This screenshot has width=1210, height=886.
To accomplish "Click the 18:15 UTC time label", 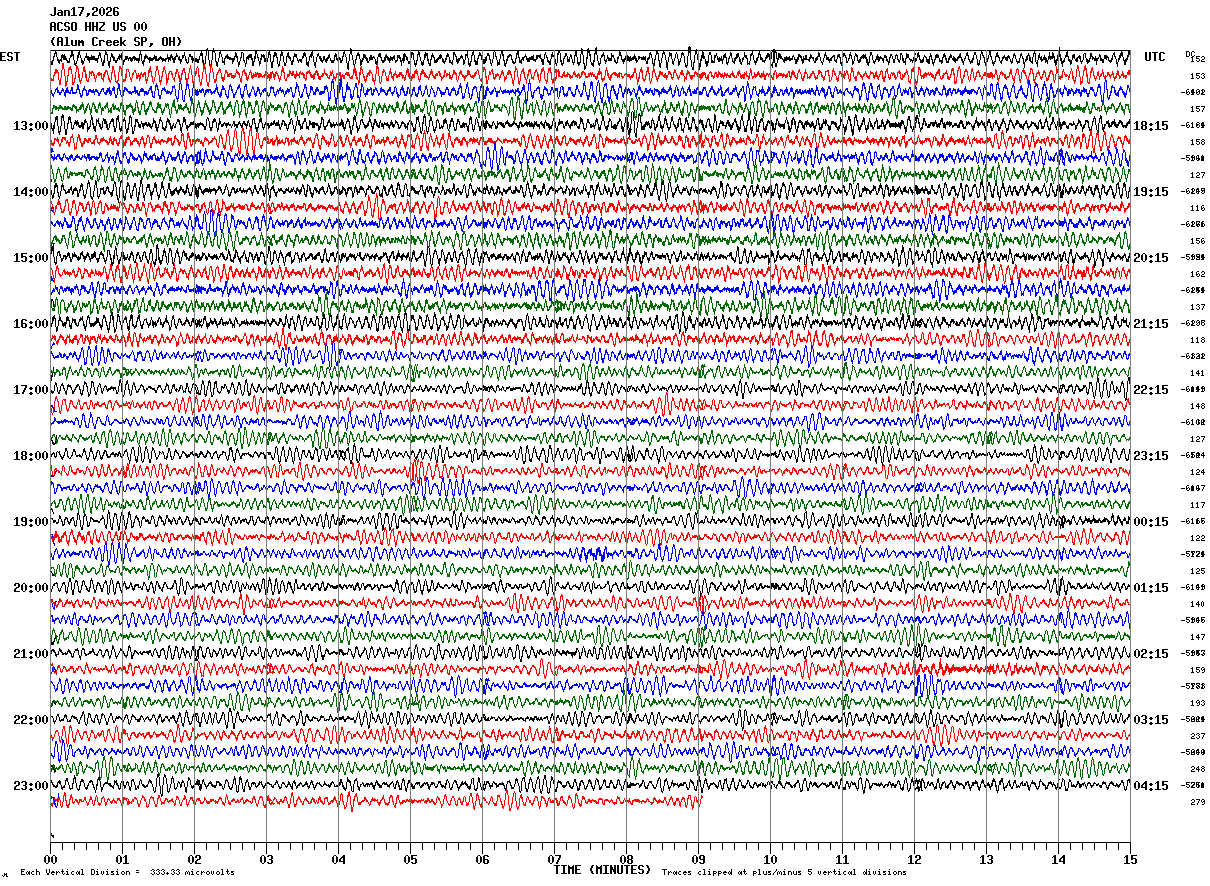I will 1151,126.
